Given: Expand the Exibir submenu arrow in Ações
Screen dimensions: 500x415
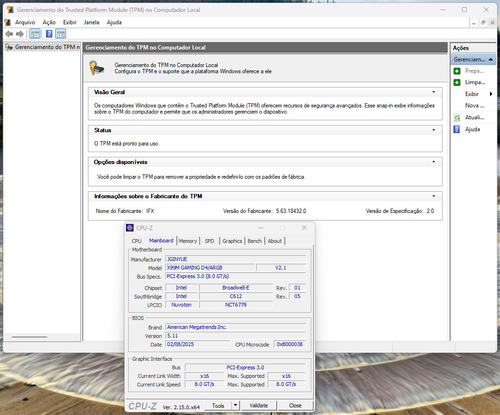Looking at the screenshot, I should [x=491, y=94].
